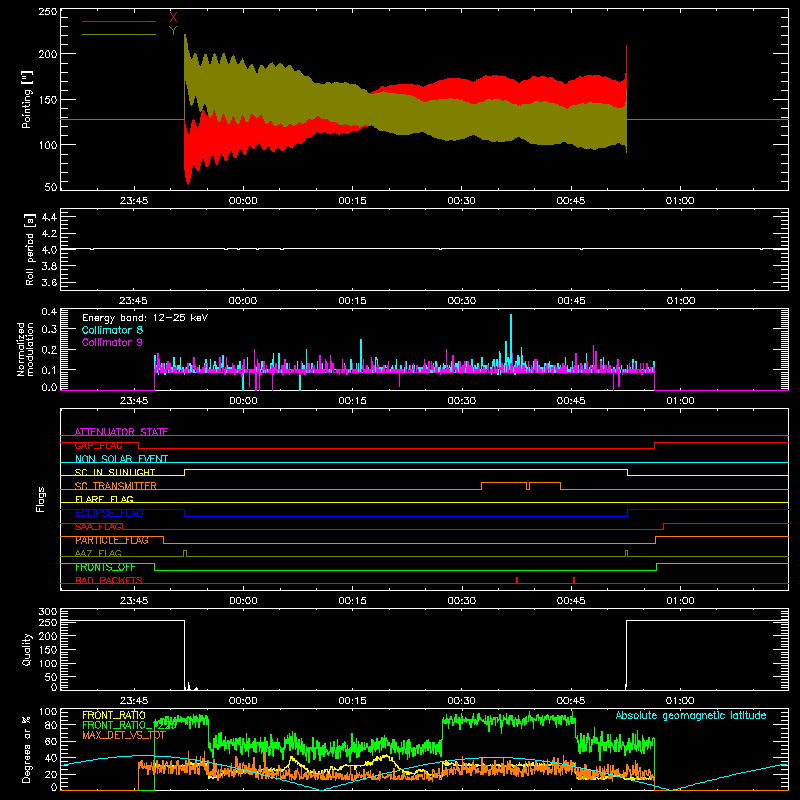Select the ATTENUATOR_STATE flag label
Image resolution: width=800 pixels, height=800 pixels.
coord(121,432)
